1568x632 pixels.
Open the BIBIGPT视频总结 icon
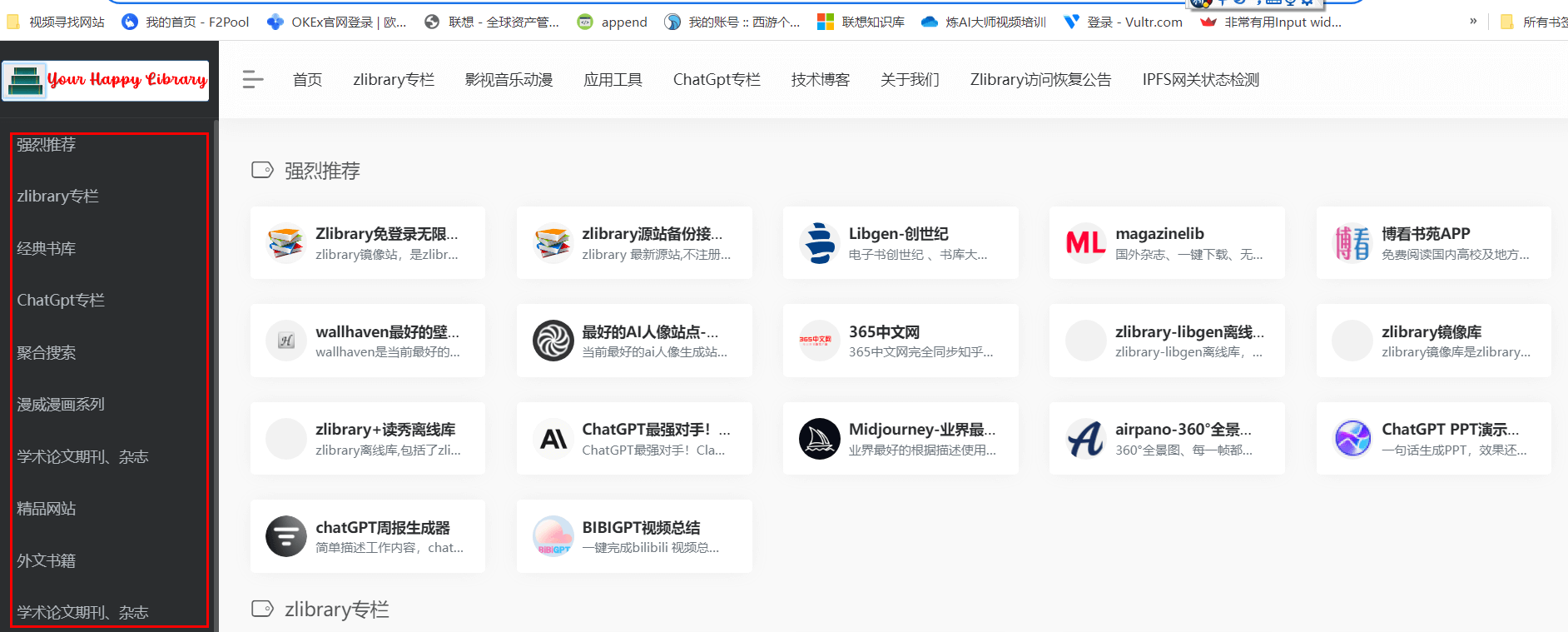click(553, 537)
